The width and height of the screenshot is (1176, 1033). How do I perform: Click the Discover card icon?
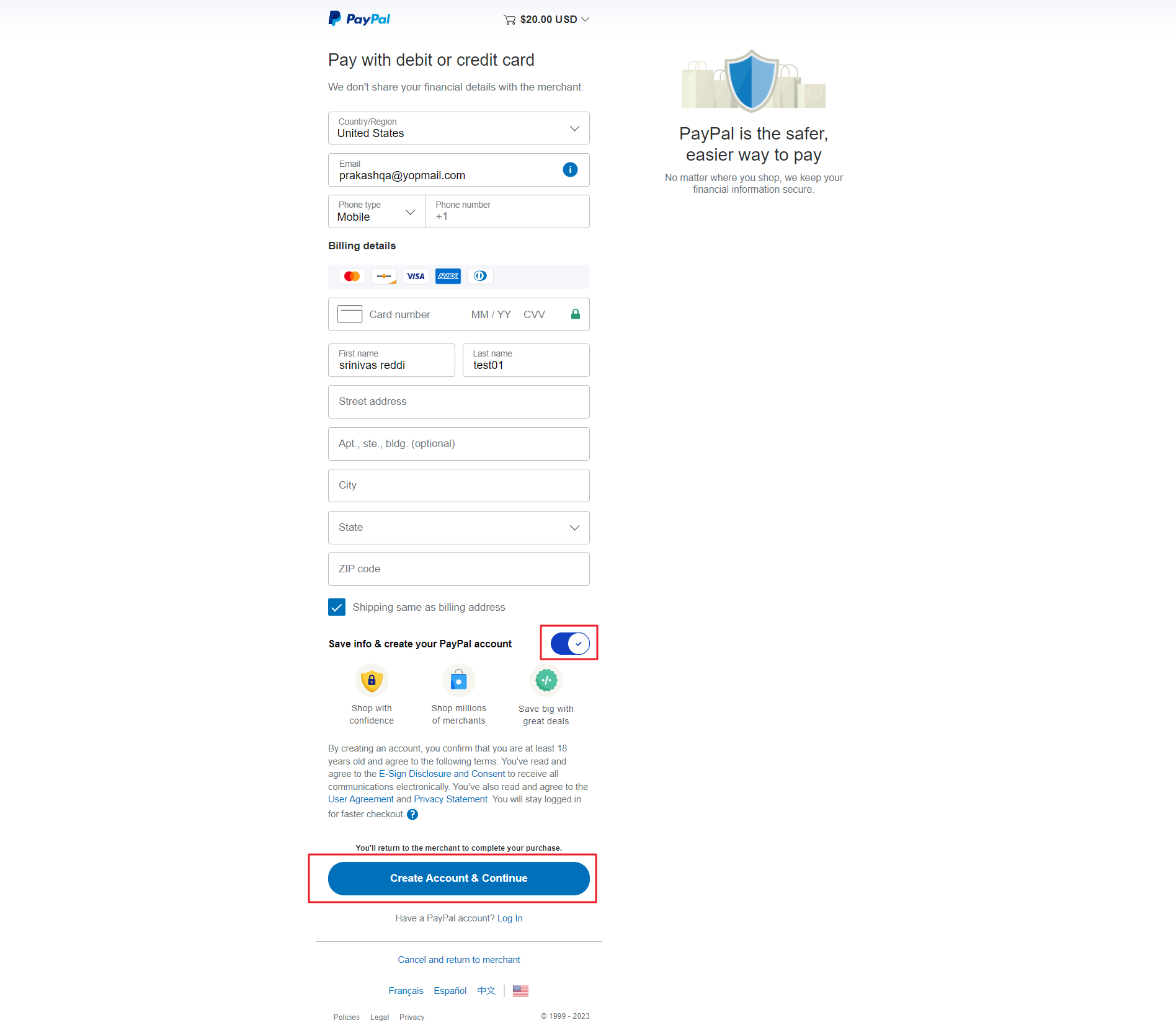tap(384, 276)
